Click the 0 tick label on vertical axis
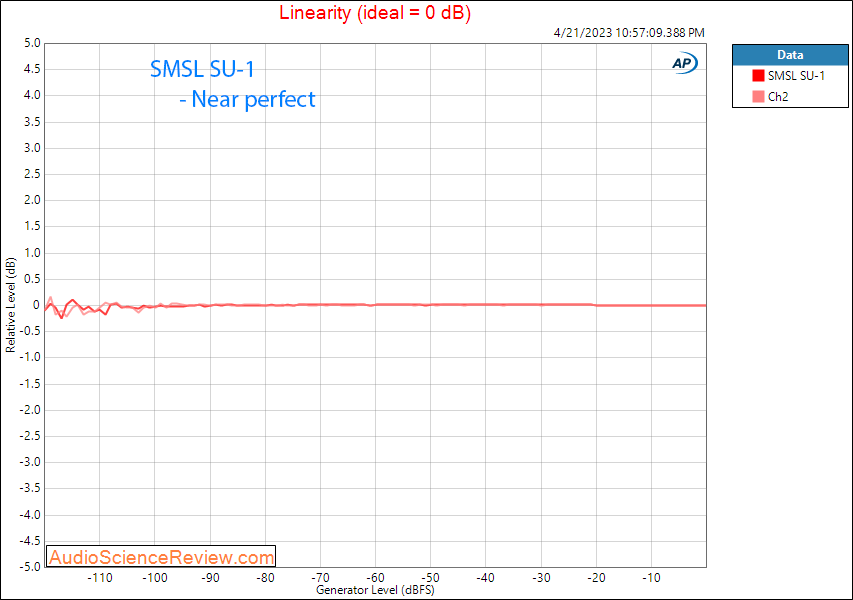853x600 pixels. 36,305
